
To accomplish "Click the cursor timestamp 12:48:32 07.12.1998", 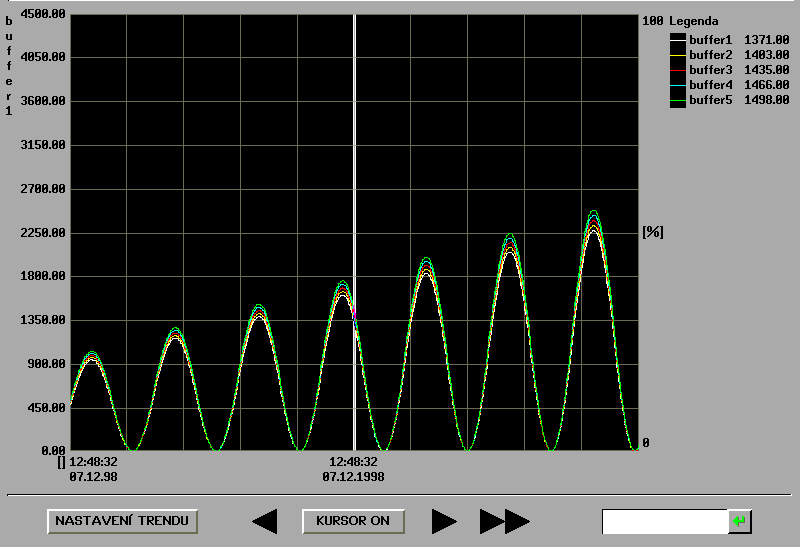I will (353, 469).
